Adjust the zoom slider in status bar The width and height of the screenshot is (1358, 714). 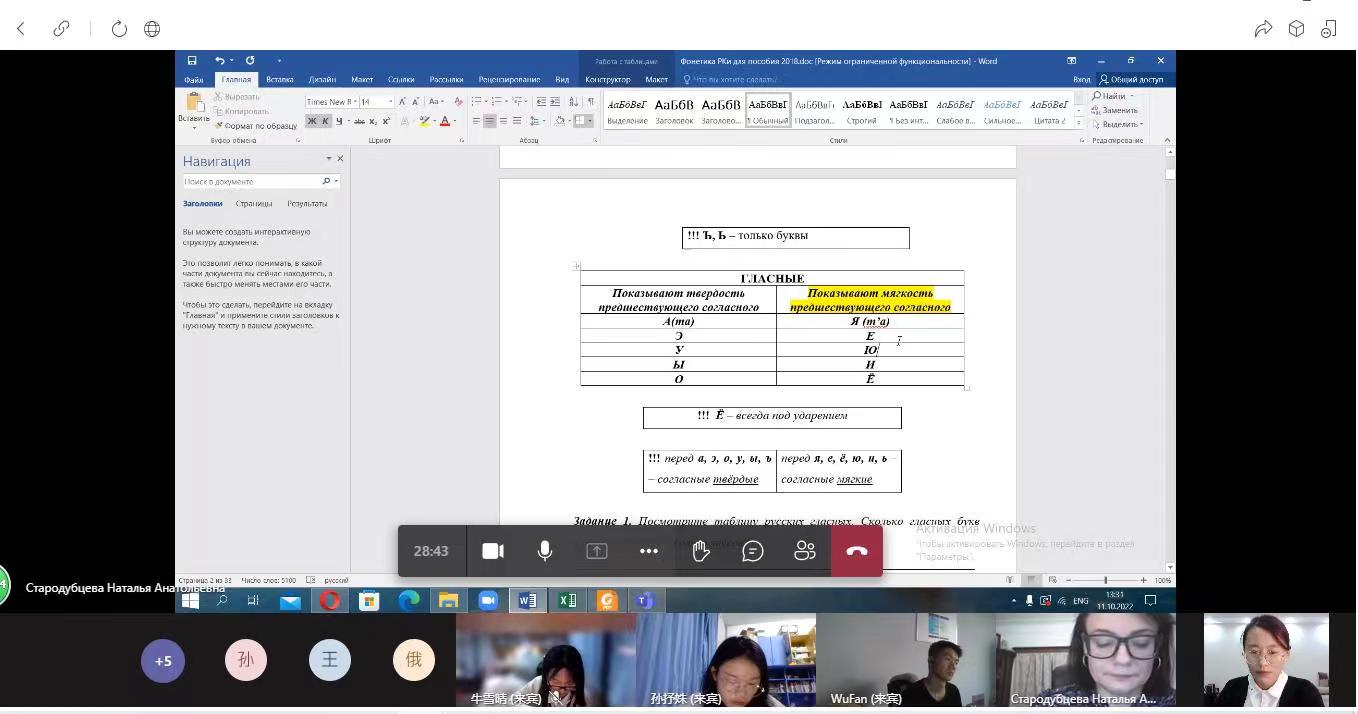[x=1105, y=580]
